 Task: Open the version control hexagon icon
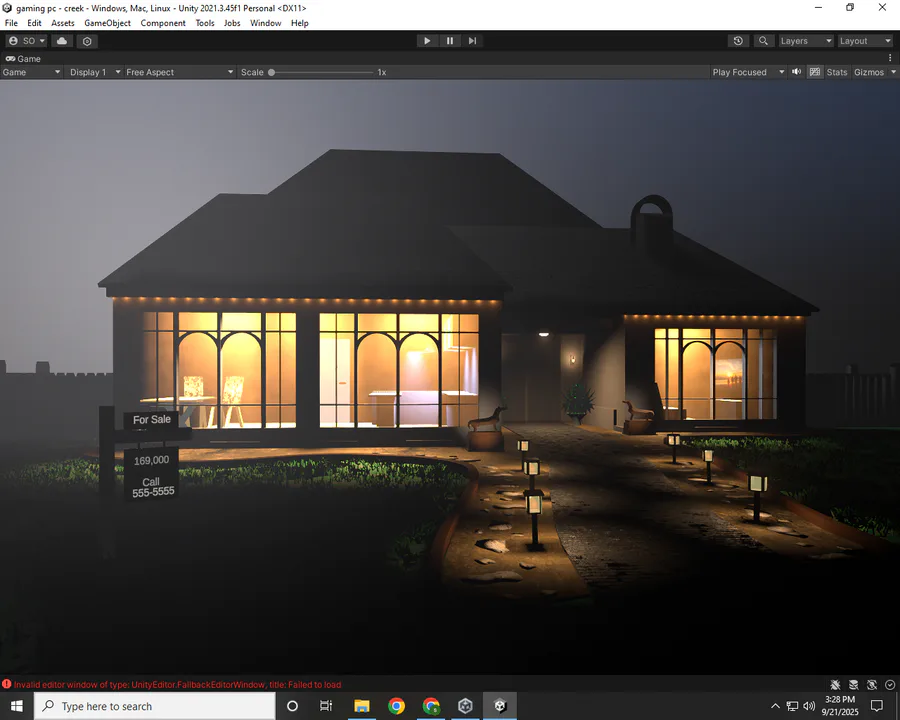[x=87, y=41]
